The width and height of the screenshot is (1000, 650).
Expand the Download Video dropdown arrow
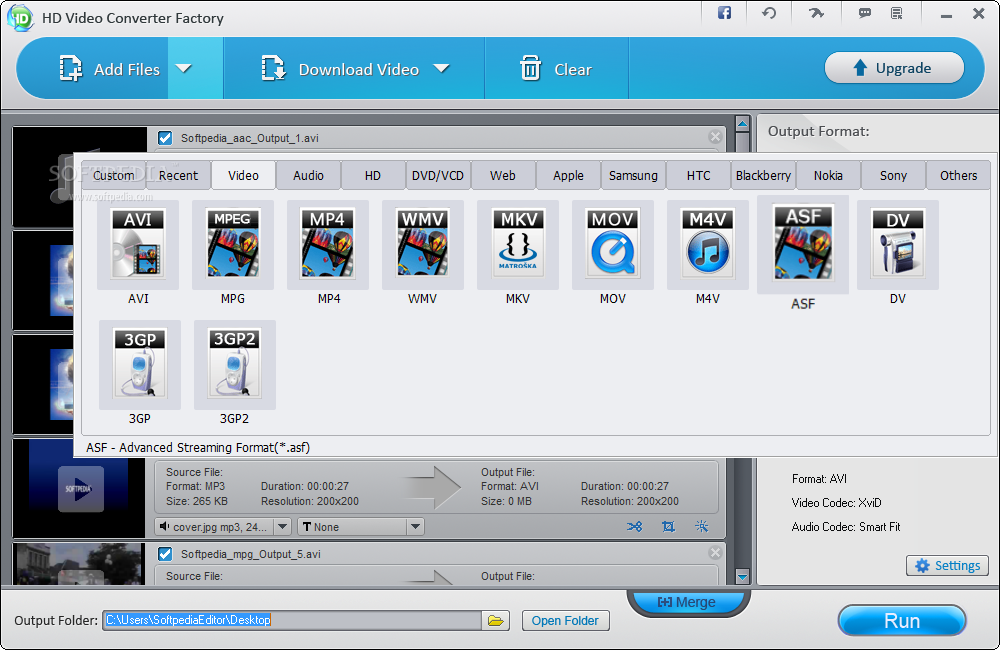pos(441,68)
